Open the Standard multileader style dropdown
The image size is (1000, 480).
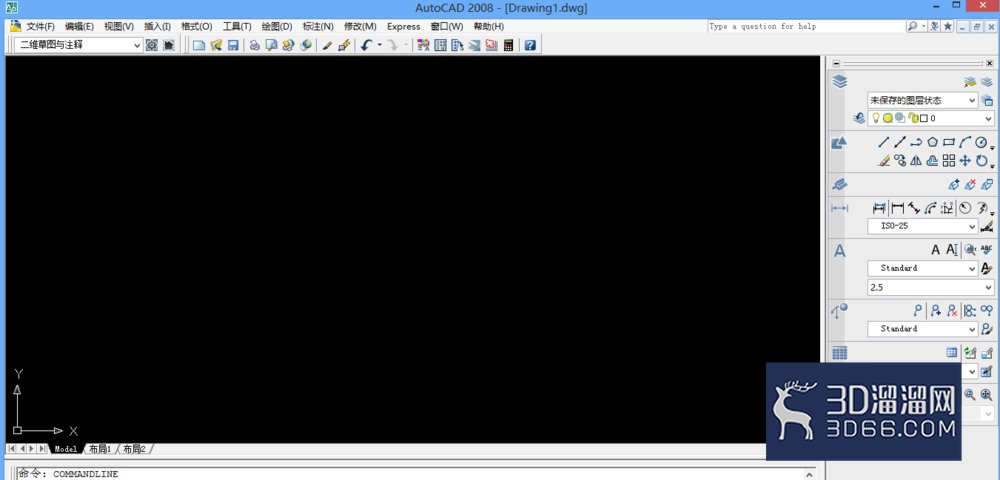(922, 329)
